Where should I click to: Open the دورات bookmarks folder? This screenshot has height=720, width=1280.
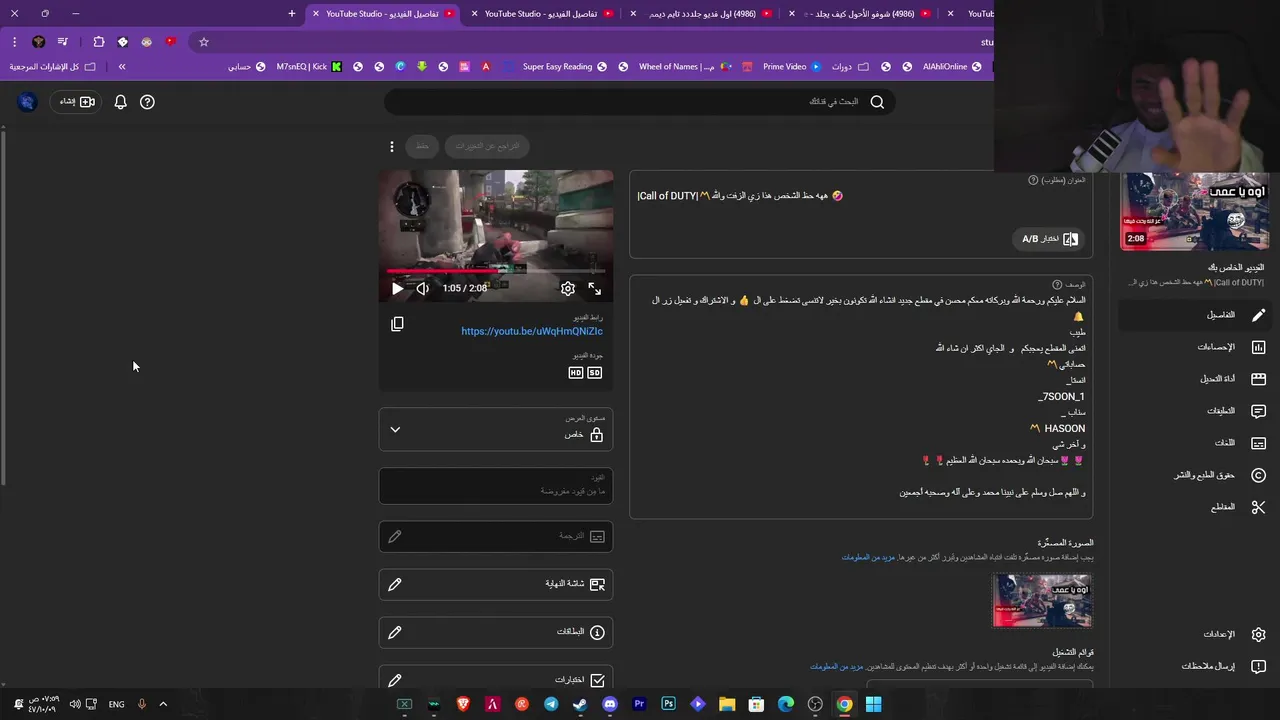coord(849,67)
